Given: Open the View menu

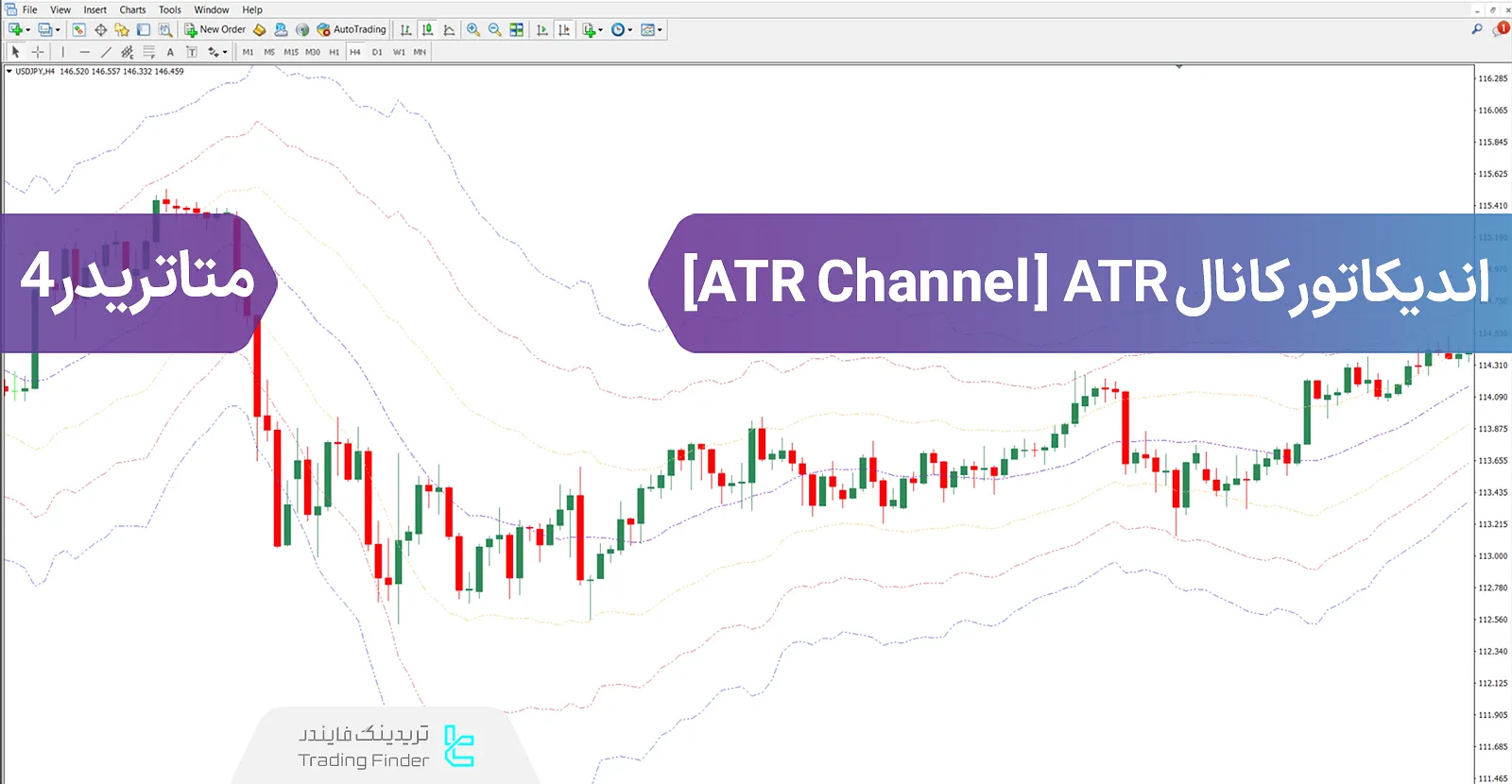Looking at the screenshot, I should coord(60,9).
